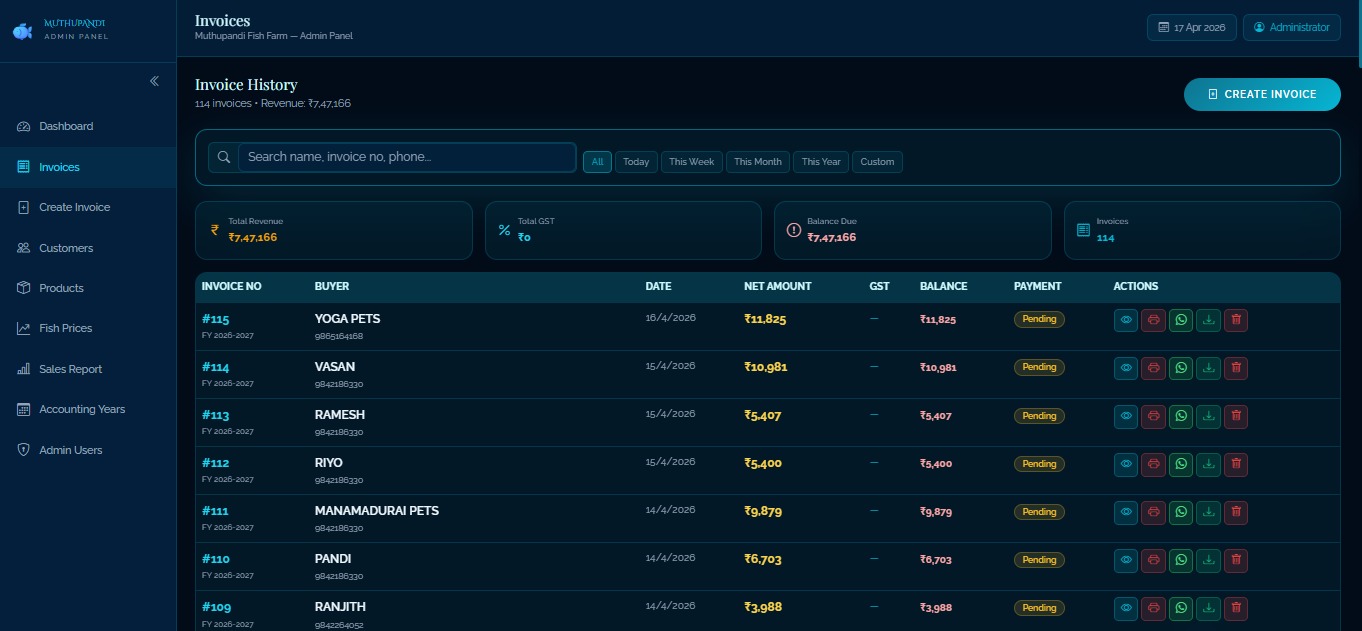
Task: Print the RAMESH invoice
Action: pos(1153,416)
